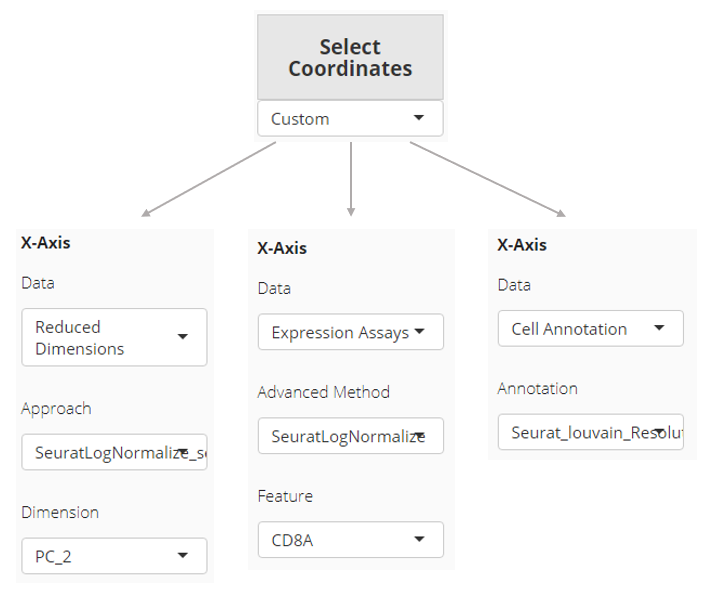Click the Annotation label in right panel
Screen dimensions: 701x590
point(537,388)
